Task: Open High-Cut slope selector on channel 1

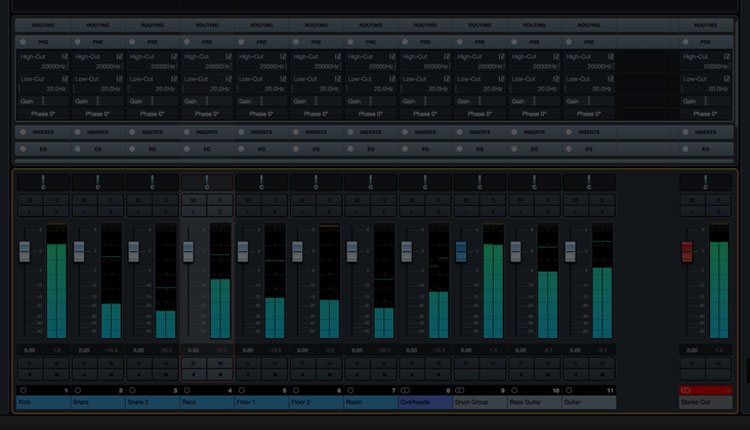Action: pyautogui.click(x=65, y=56)
